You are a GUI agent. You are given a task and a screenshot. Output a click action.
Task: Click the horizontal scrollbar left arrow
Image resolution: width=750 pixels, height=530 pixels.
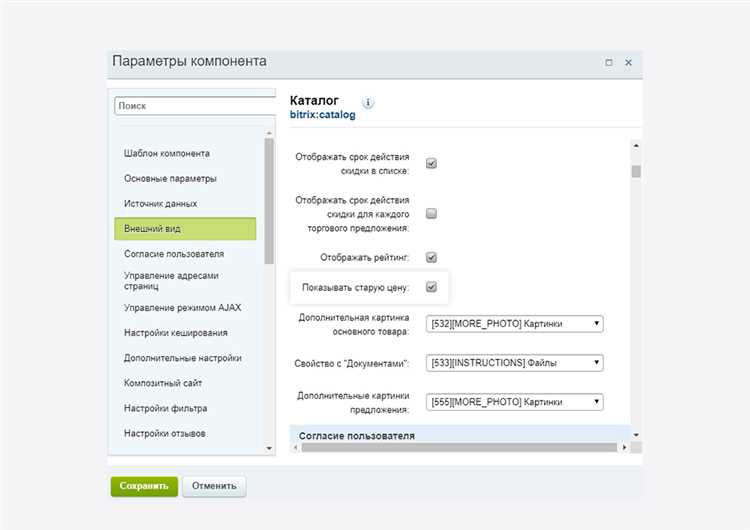(x=295, y=448)
